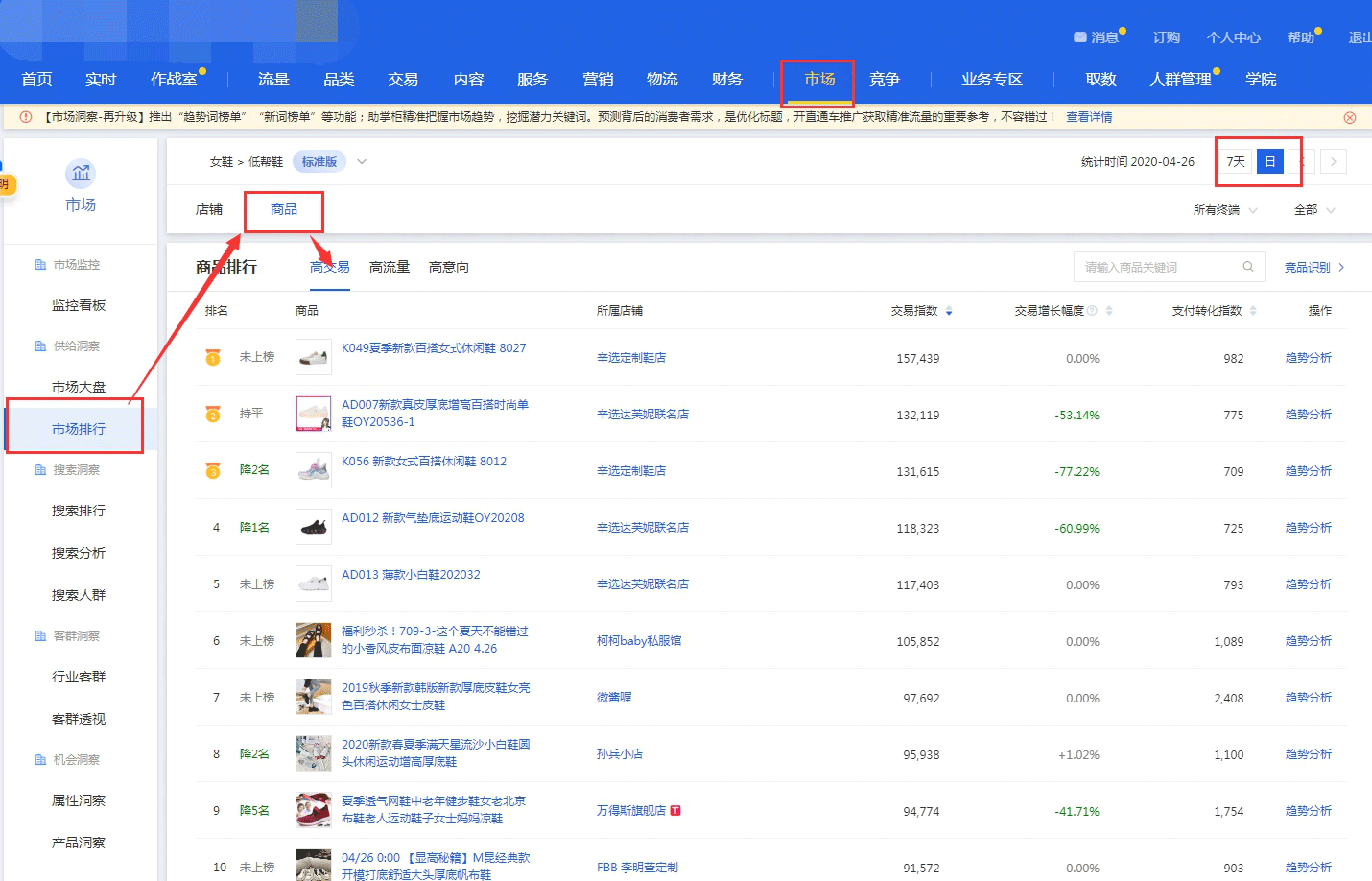This screenshot has height=881, width=1372.
Task: Open the 所有终端 dropdown
Action: coord(1224,210)
